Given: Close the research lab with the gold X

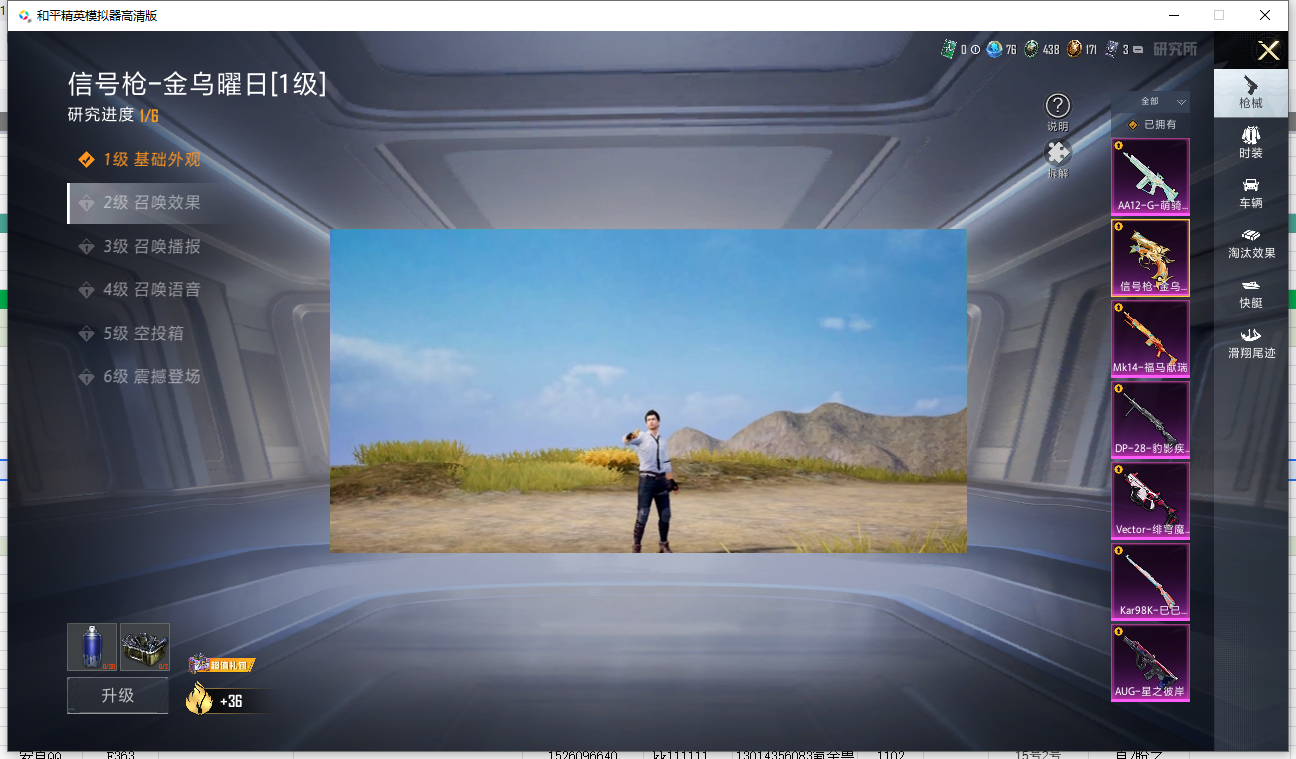Looking at the screenshot, I should tap(1268, 51).
